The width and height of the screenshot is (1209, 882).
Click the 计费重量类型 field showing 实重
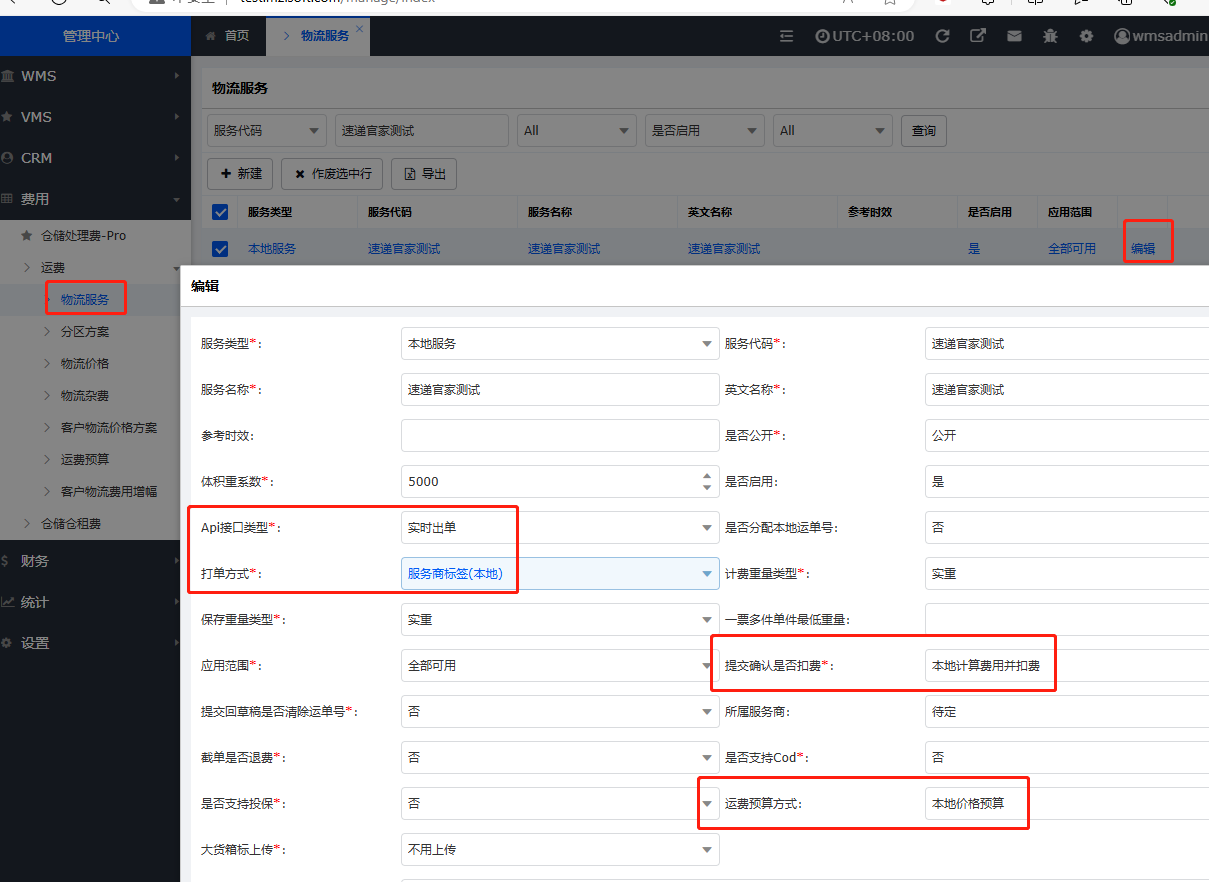coord(1067,573)
